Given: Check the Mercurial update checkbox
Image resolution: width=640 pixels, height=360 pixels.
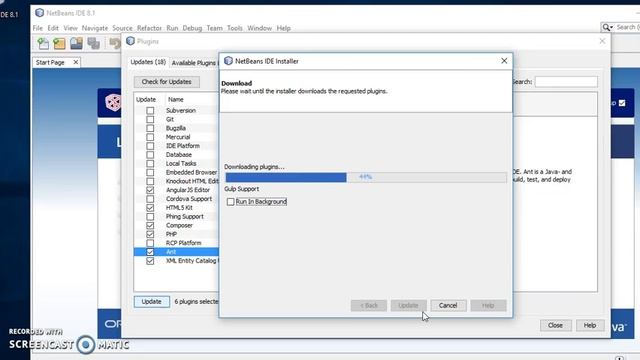Looking at the screenshot, I should pyautogui.click(x=150, y=137).
